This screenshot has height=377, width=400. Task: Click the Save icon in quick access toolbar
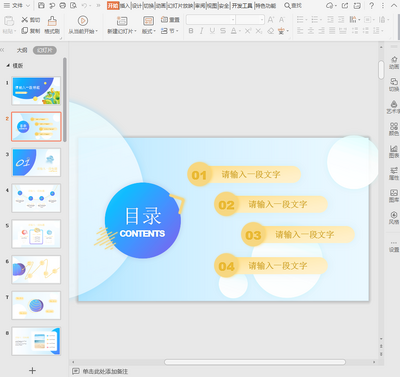tap(41, 6)
